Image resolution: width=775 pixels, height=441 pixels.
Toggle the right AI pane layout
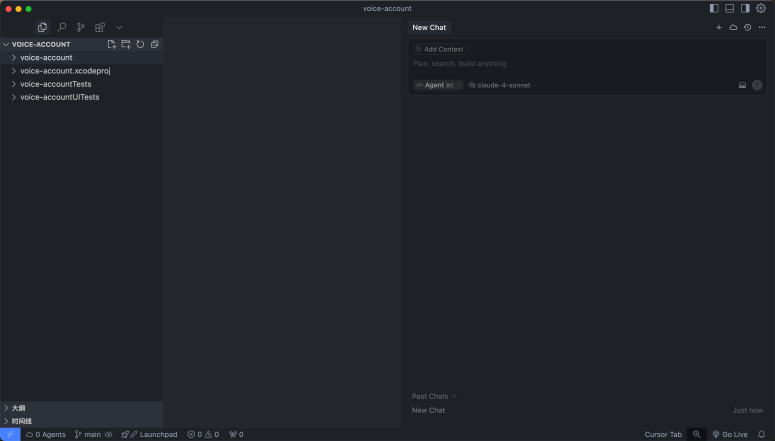(744, 8)
